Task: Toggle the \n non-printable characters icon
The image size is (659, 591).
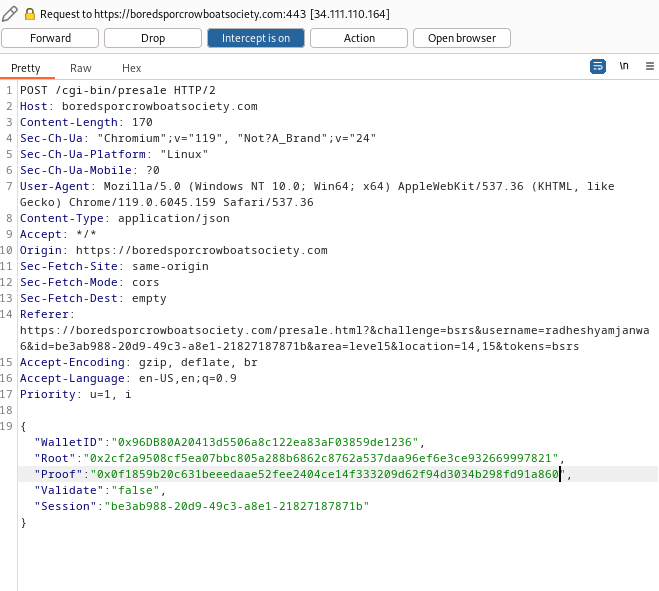Action: click(624, 66)
